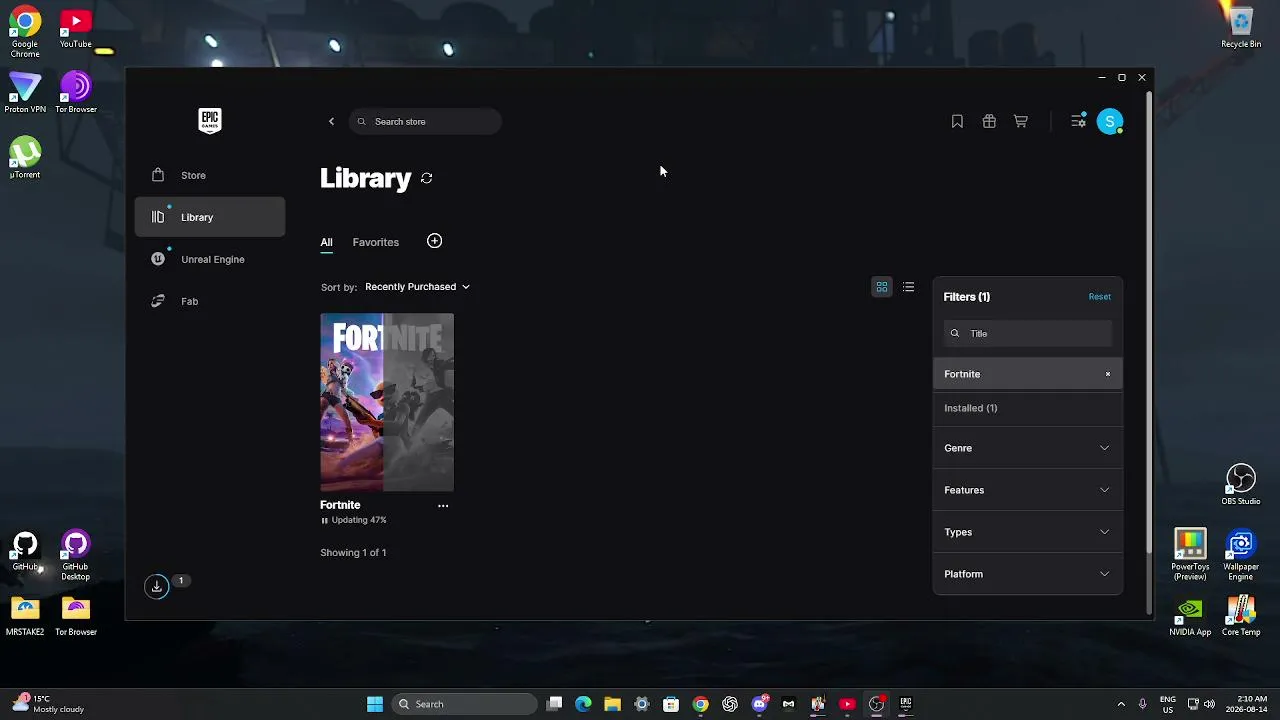The width and height of the screenshot is (1280, 720).
Task: Reset all library filters
Action: click(x=1100, y=297)
